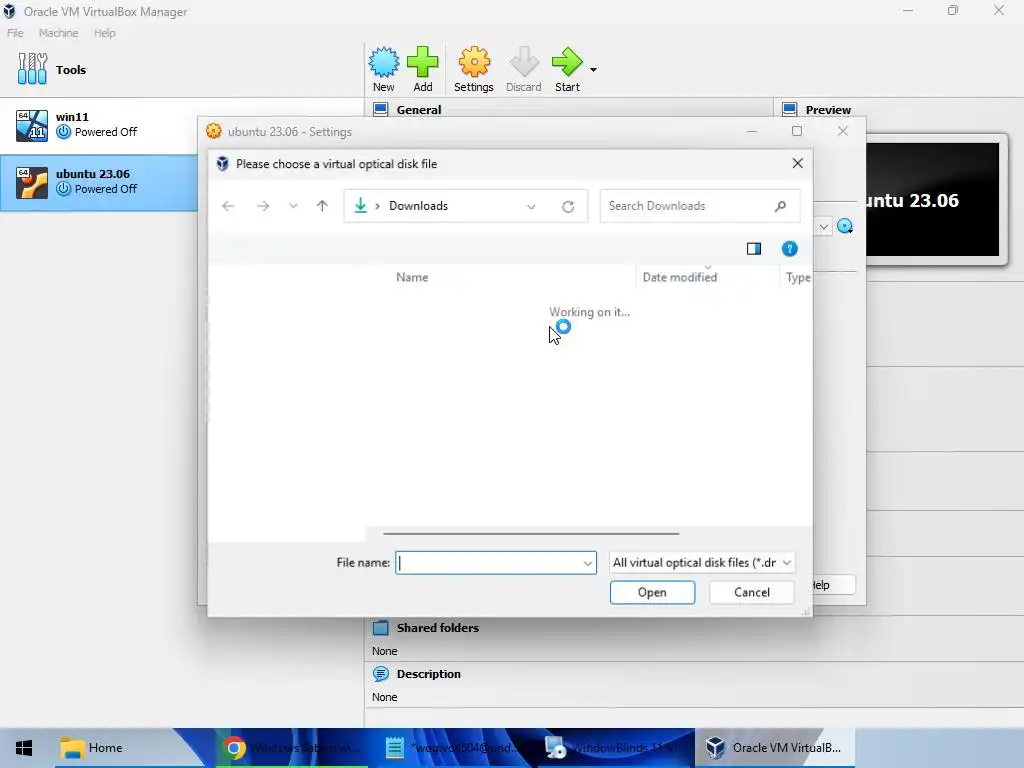Expand the Start button dropdown arrow
Viewport: 1024px width, 768px height.
click(x=593, y=69)
